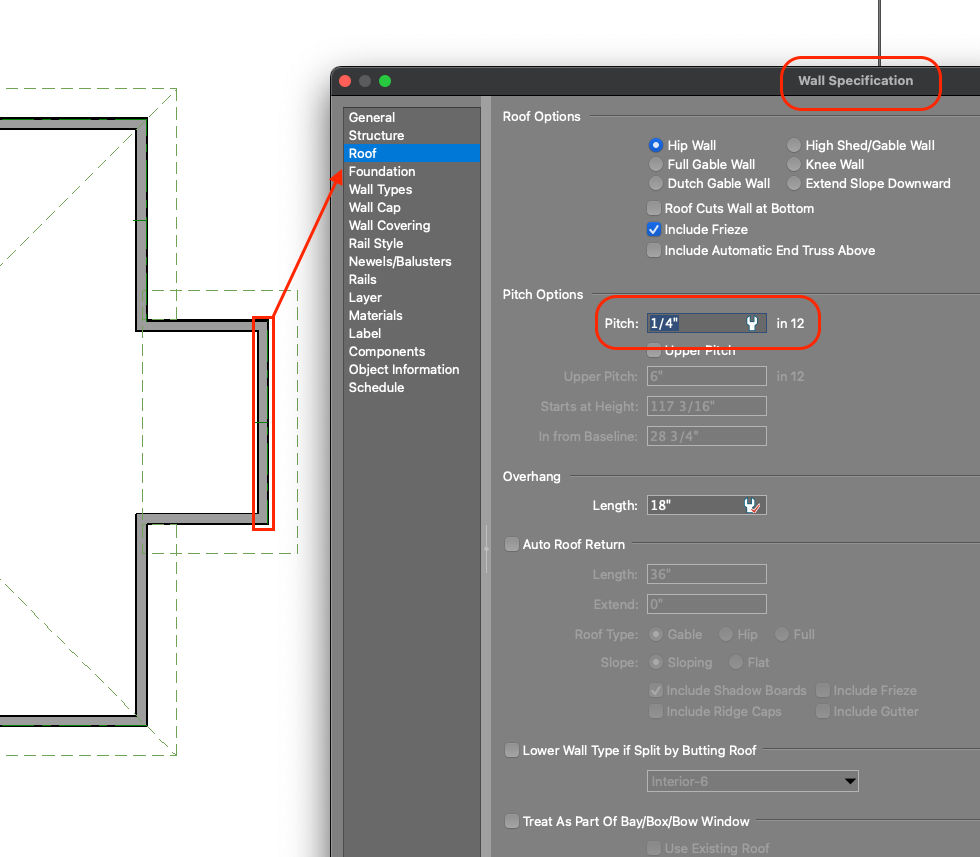The image size is (980, 857).
Task: Select the Rail Style panel
Action: tap(376, 244)
